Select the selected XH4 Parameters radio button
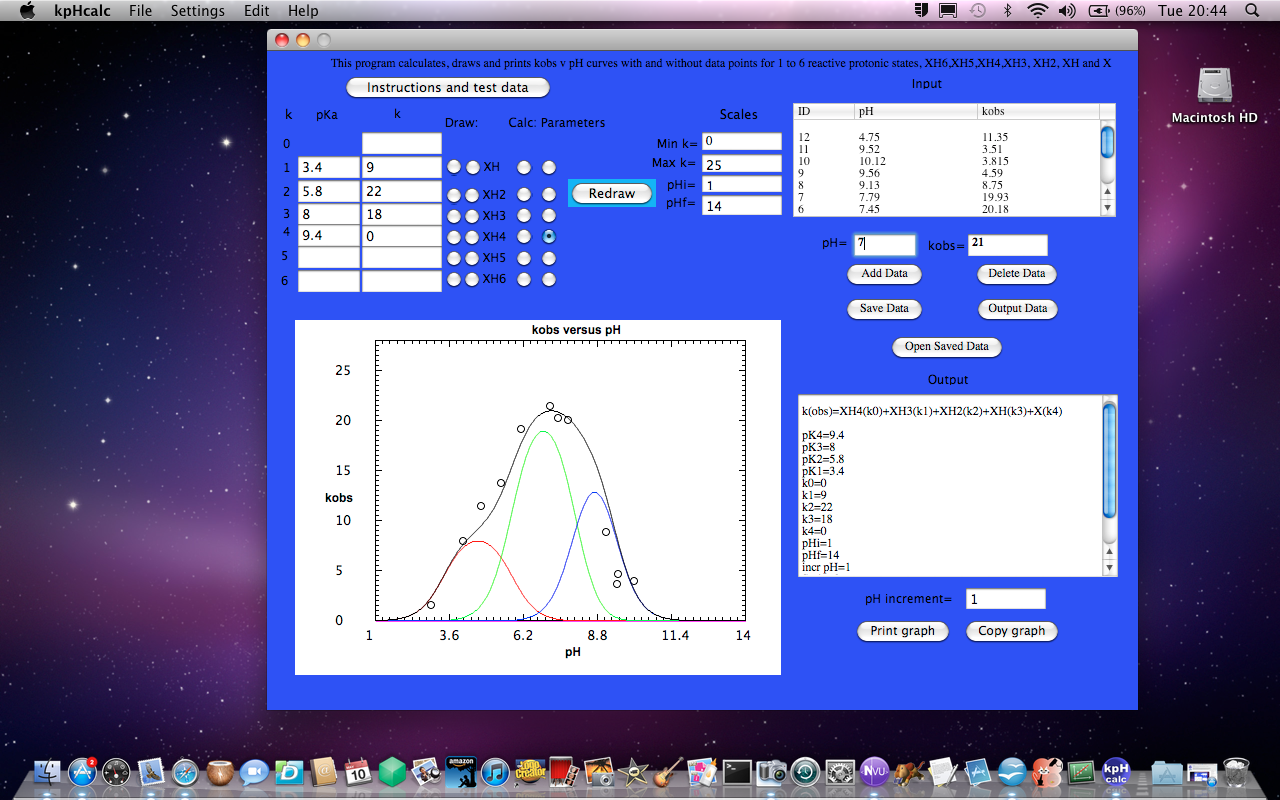This screenshot has height=800, width=1280. [549, 237]
